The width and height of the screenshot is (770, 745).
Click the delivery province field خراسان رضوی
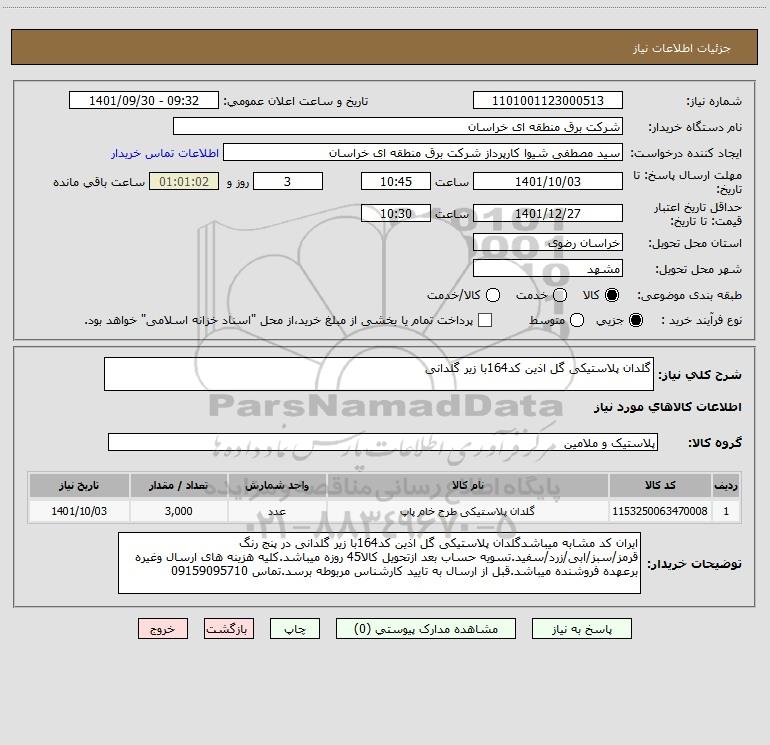pyautogui.click(x=548, y=243)
